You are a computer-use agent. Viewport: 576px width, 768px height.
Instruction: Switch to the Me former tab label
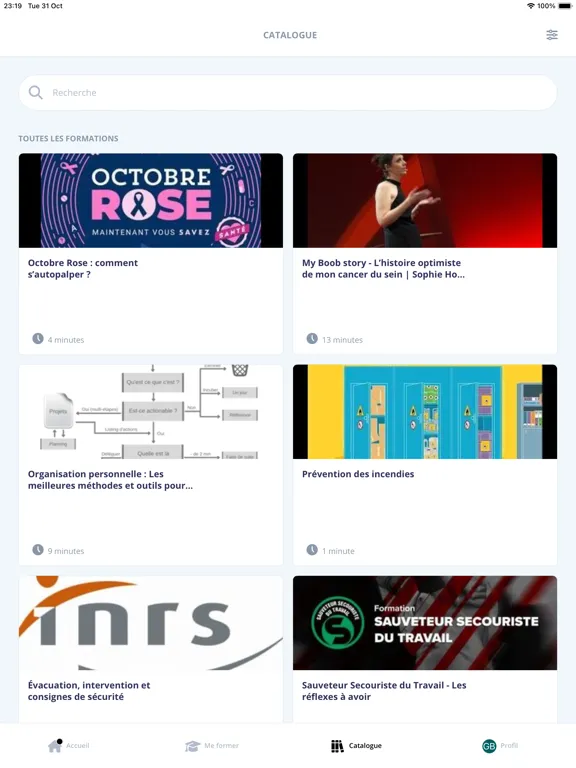(x=221, y=745)
